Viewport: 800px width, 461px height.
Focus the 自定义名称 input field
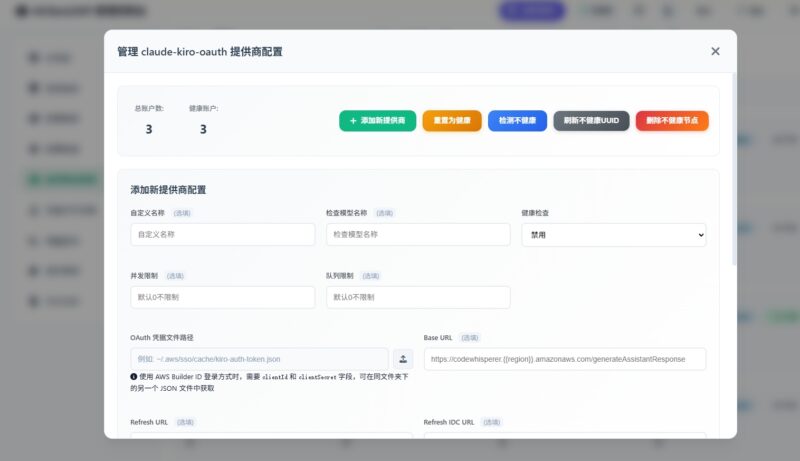(222, 235)
